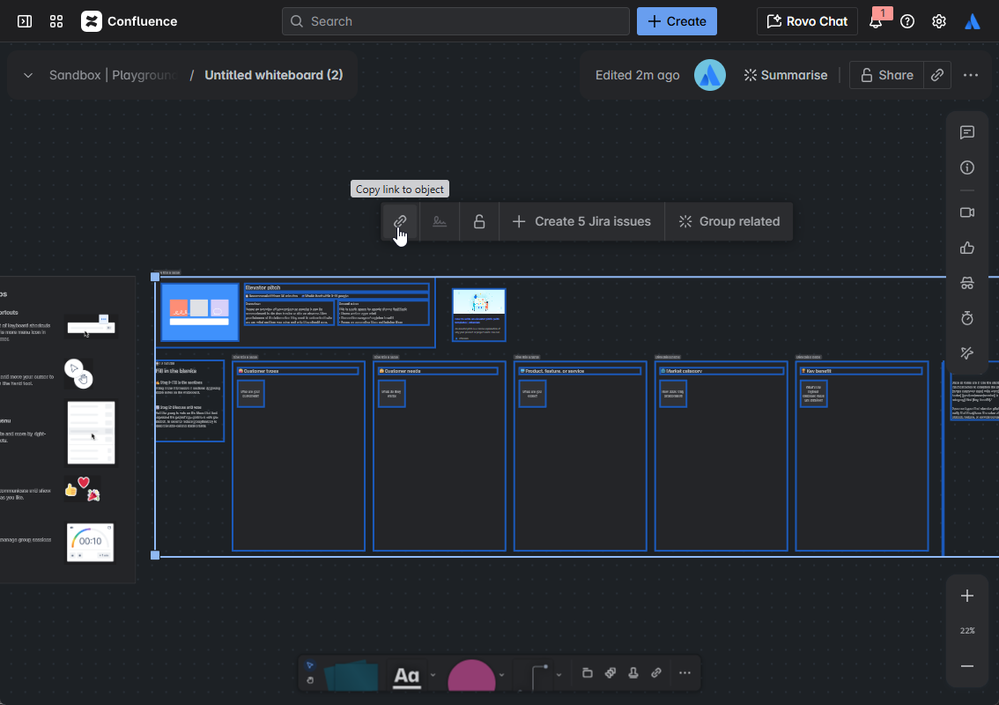Select the Key benefit frame
This screenshot has width=999, height=705.
point(861,455)
